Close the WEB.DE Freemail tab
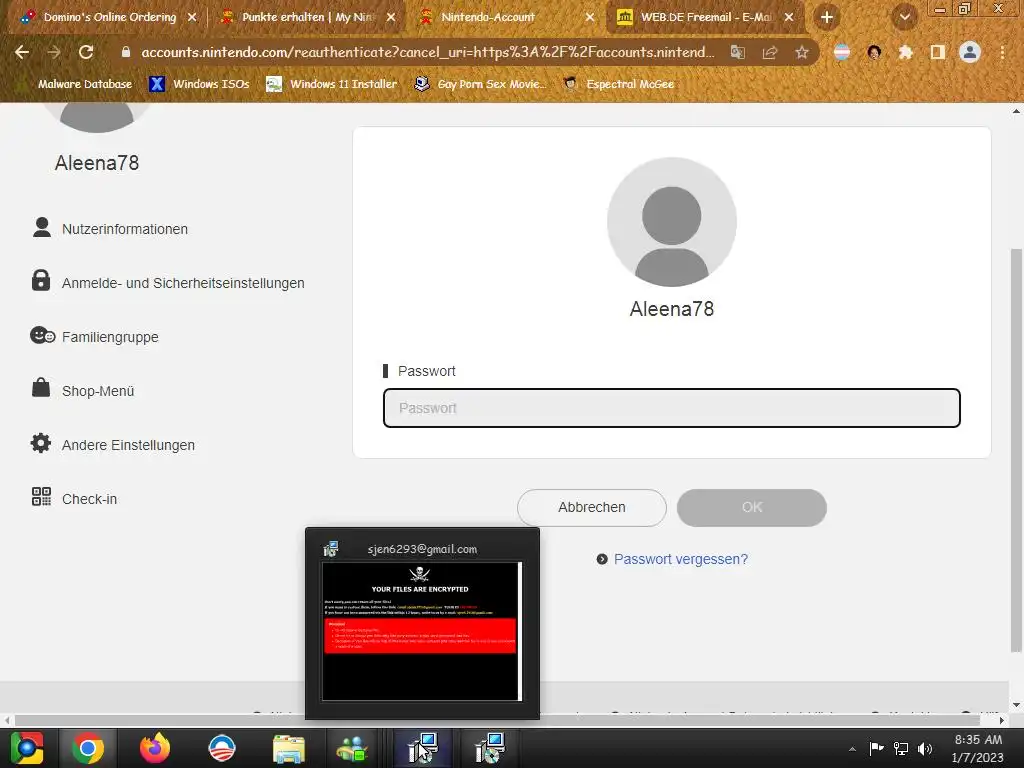The image size is (1024, 768). [x=789, y=18]
